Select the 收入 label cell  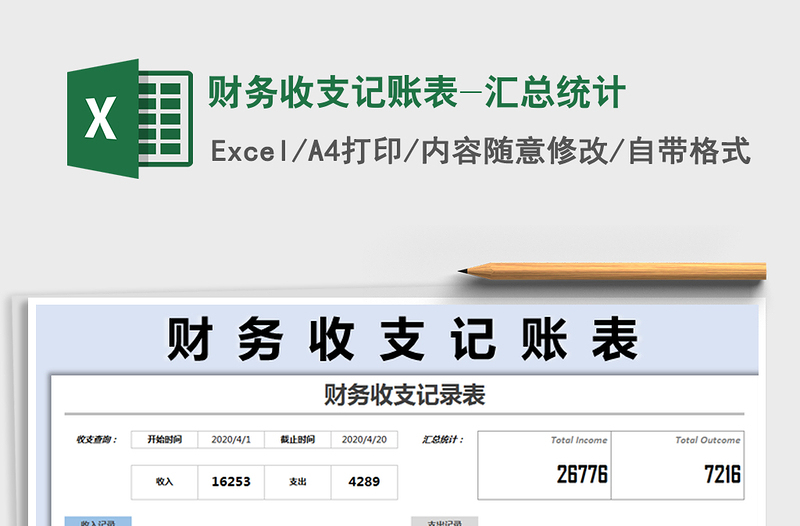(164, 482)
